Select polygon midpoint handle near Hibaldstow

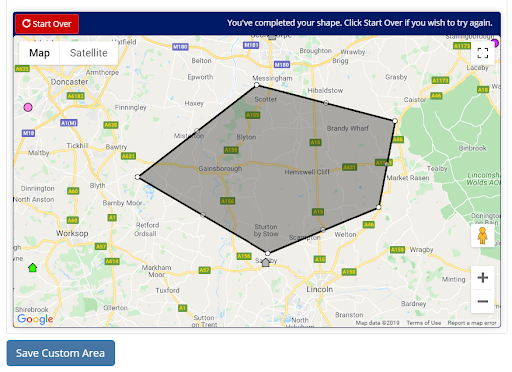326,103
